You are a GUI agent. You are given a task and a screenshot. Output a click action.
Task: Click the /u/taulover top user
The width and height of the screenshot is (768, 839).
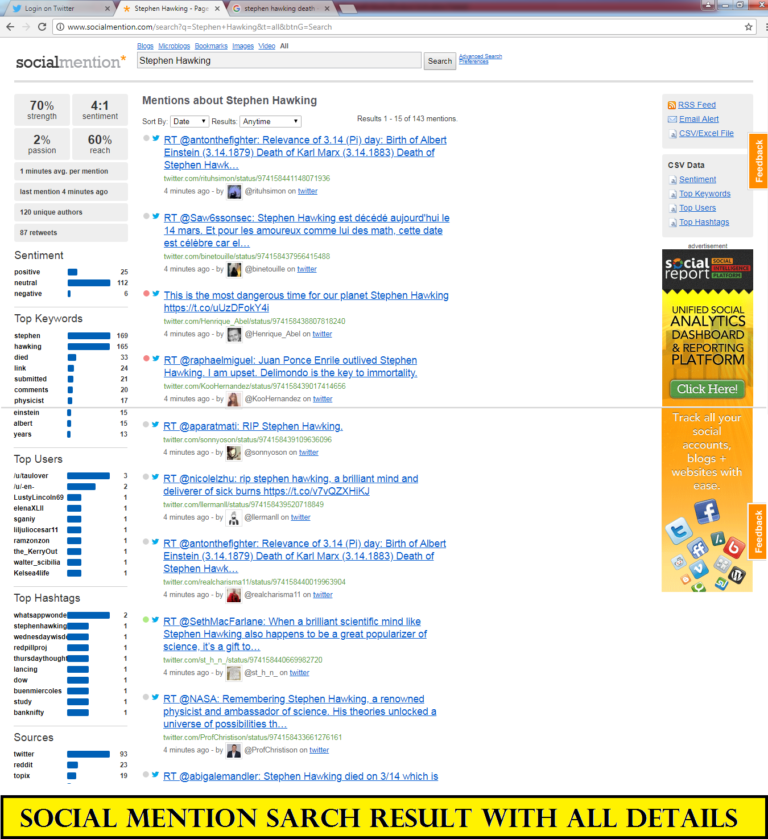point(31,476)
